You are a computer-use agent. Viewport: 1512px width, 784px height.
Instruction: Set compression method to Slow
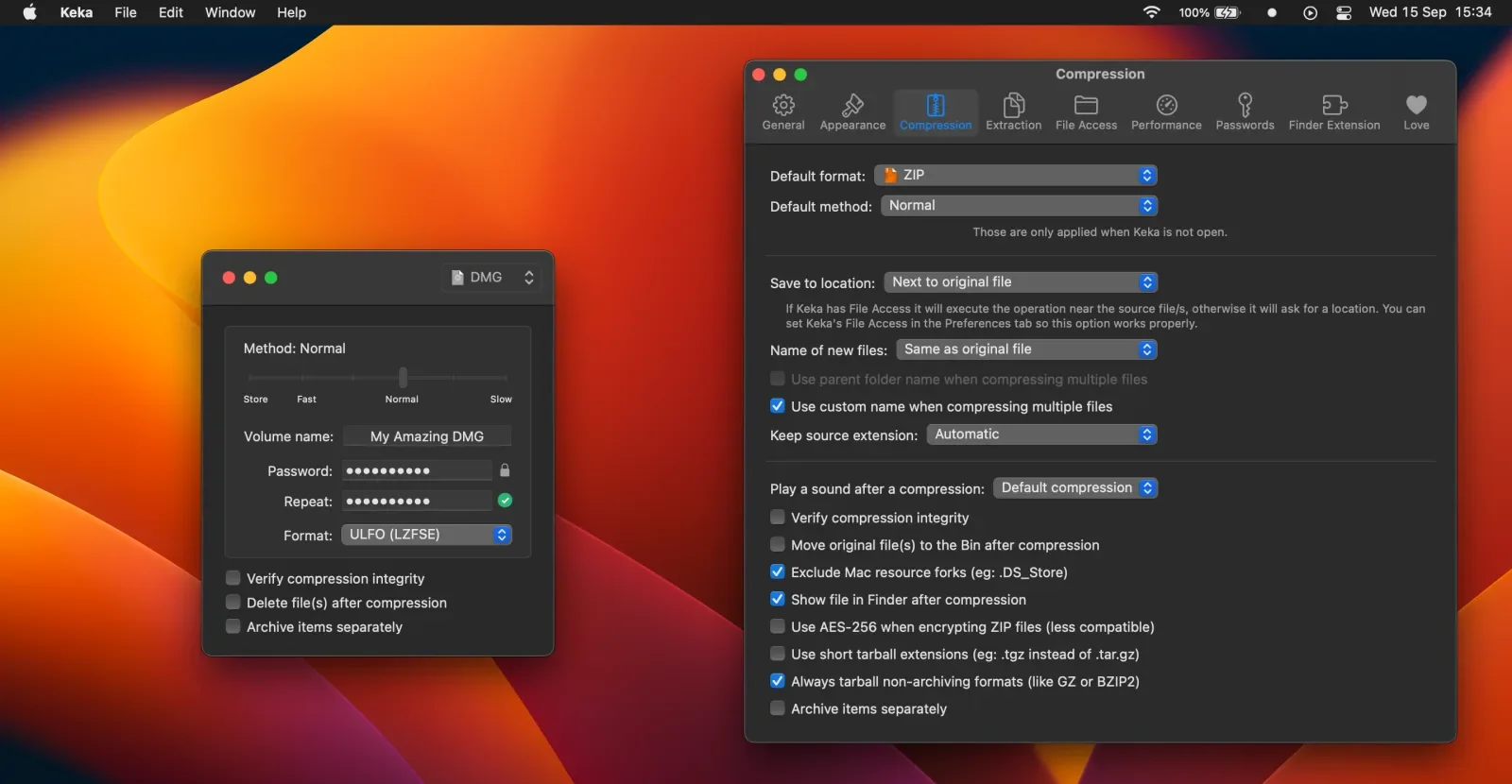point(501,399)
